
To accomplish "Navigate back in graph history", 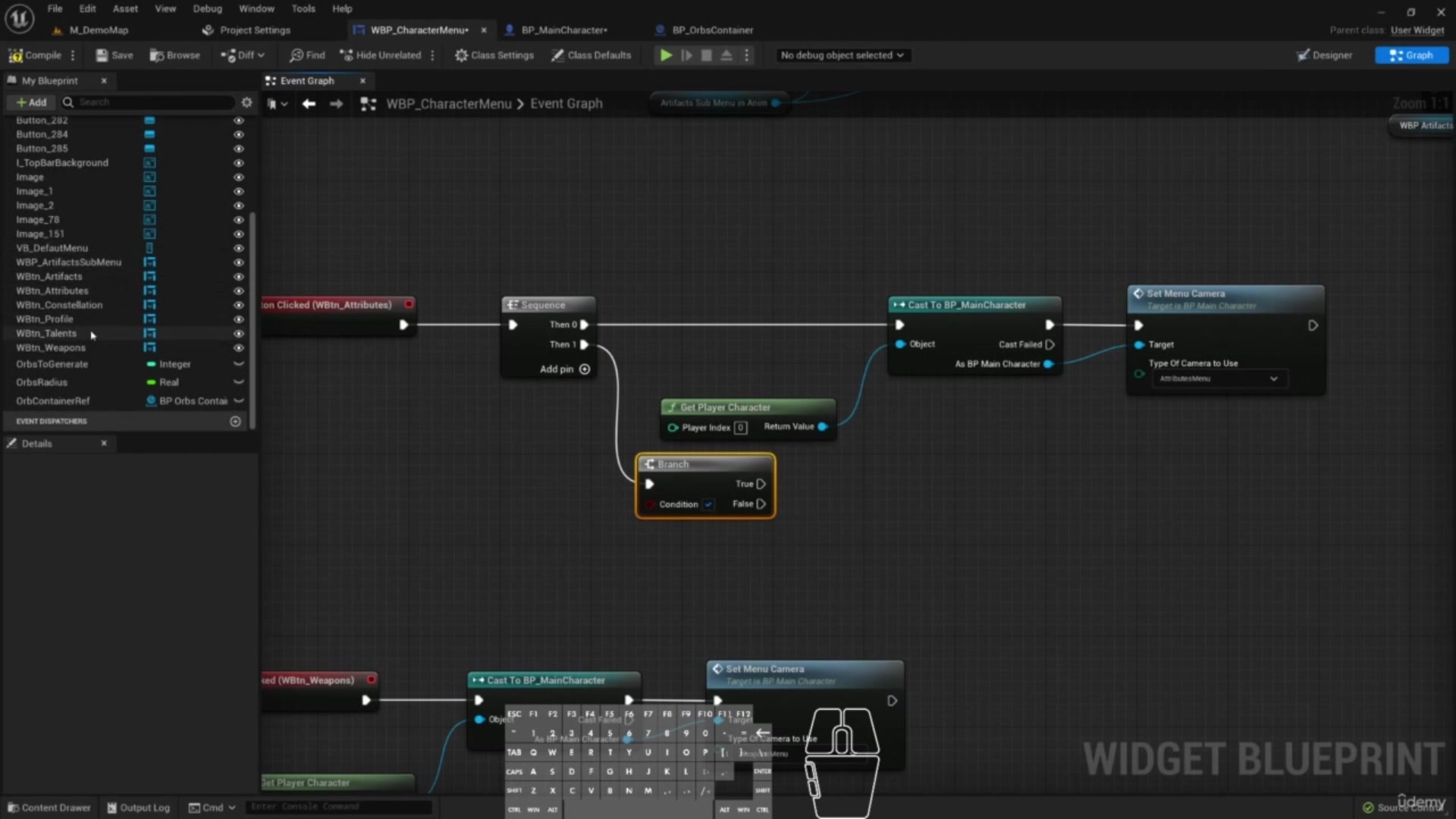I will pos(309,104).
